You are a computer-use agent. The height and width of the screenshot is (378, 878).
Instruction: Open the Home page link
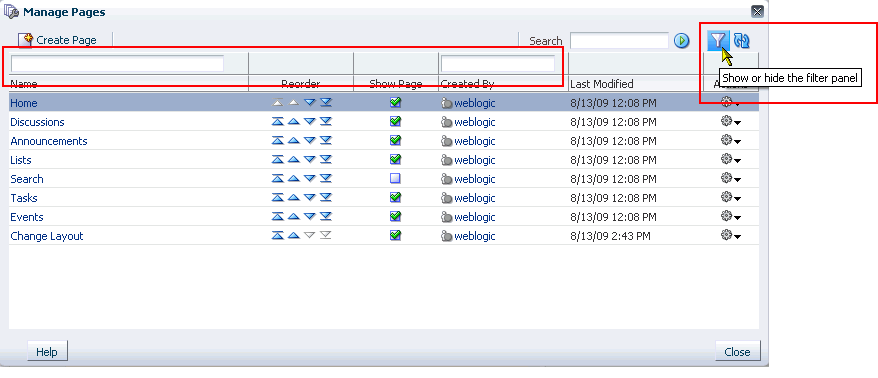click(24, 103)
